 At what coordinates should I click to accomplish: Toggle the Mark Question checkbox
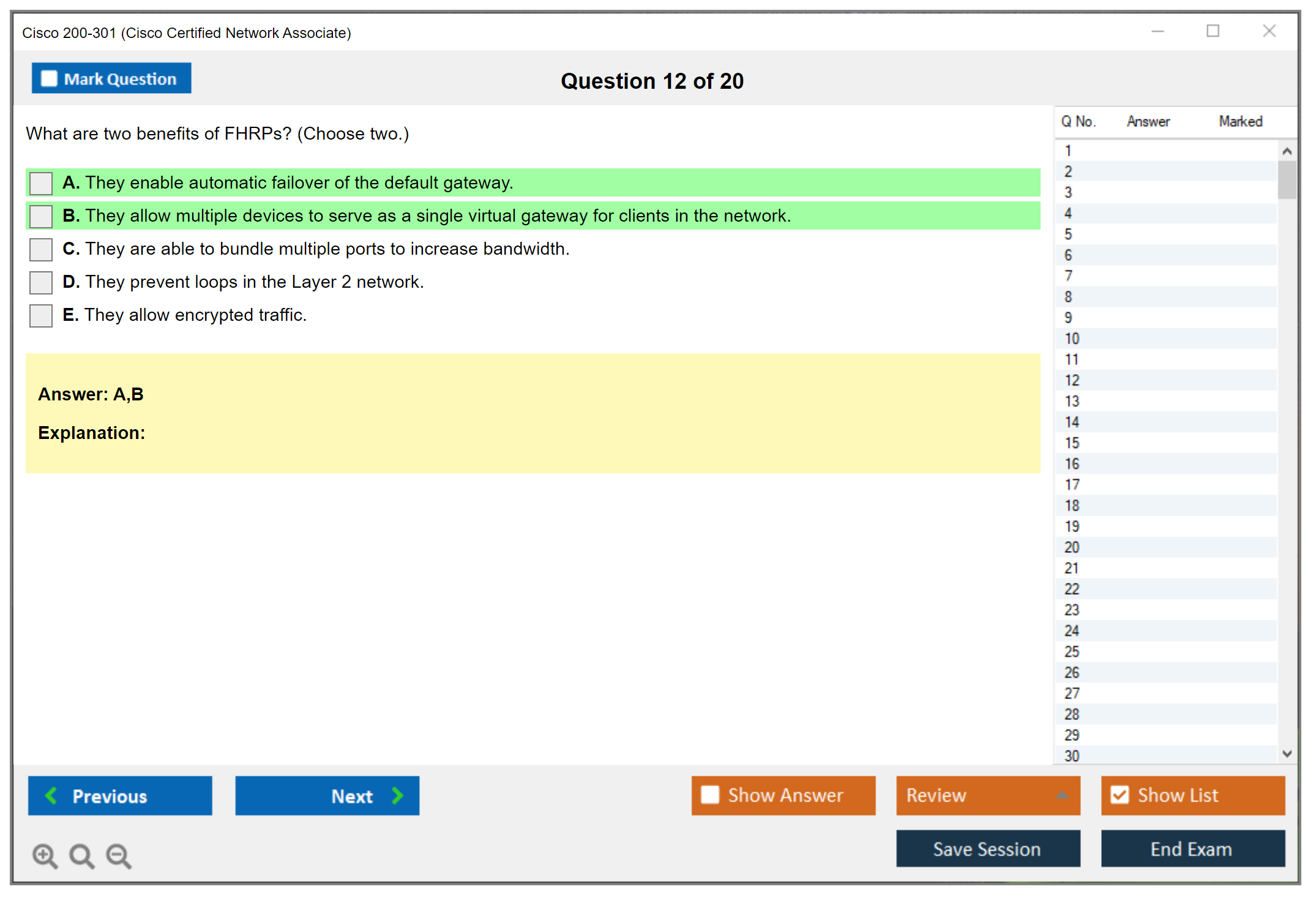pos(49,79)
